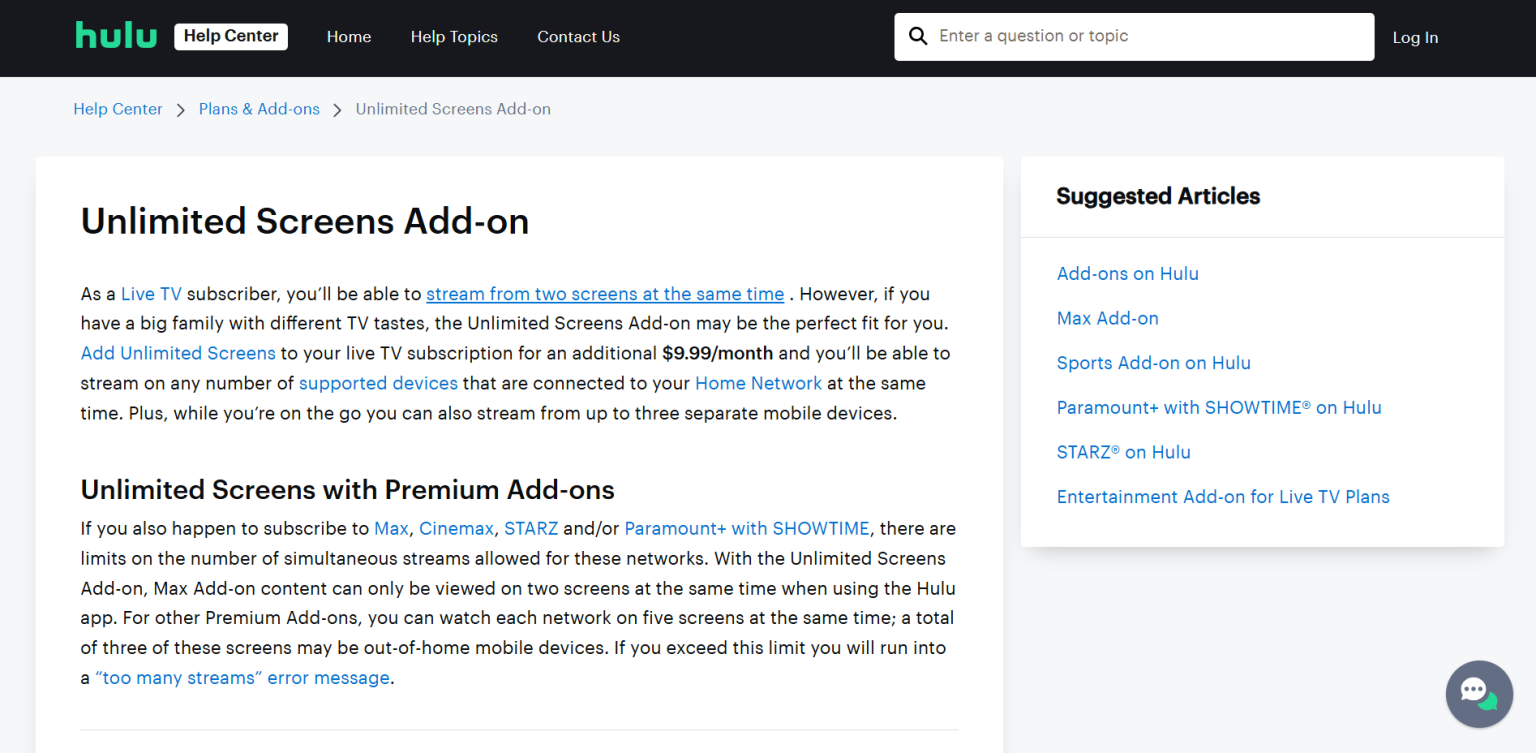Viewport: 1536px width, 753px height.
Task: Click the Hulu logo
Action: click(116, 36)
